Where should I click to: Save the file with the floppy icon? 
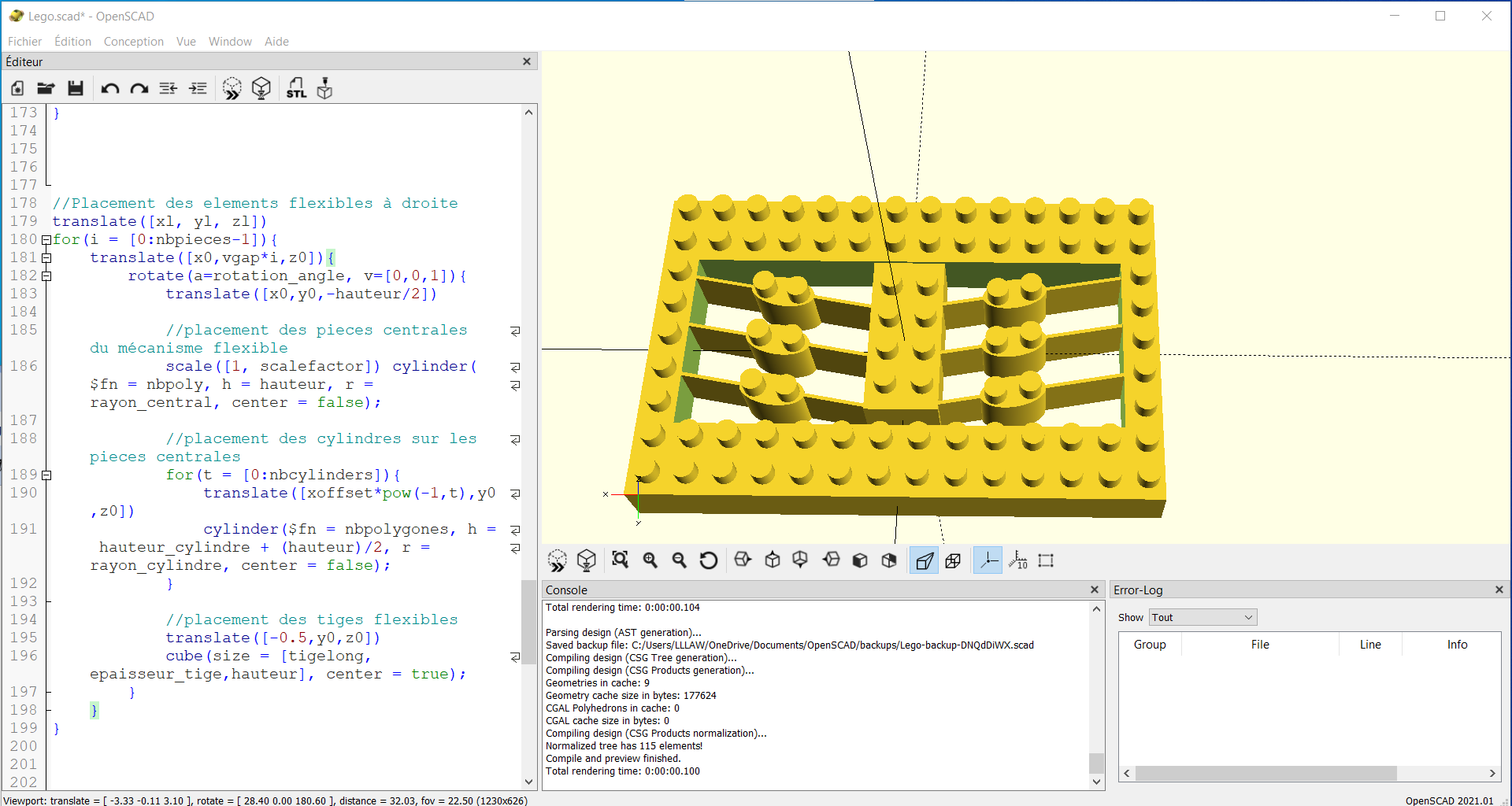[x=76, y=88]
